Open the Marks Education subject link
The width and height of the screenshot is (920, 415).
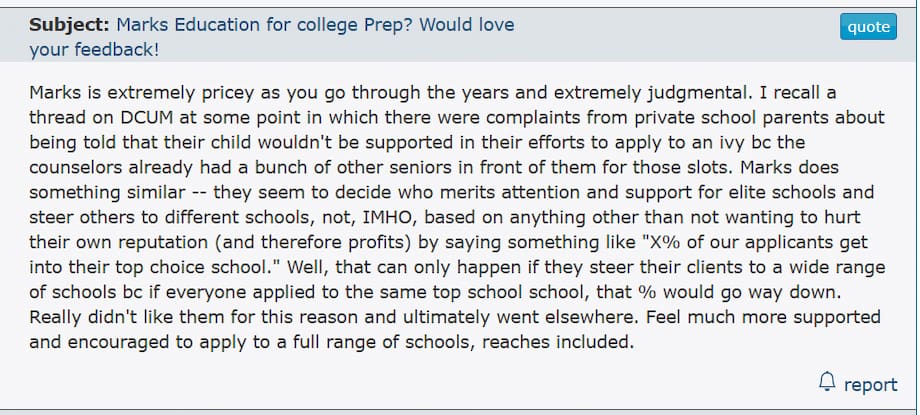[x=315, y=25]
